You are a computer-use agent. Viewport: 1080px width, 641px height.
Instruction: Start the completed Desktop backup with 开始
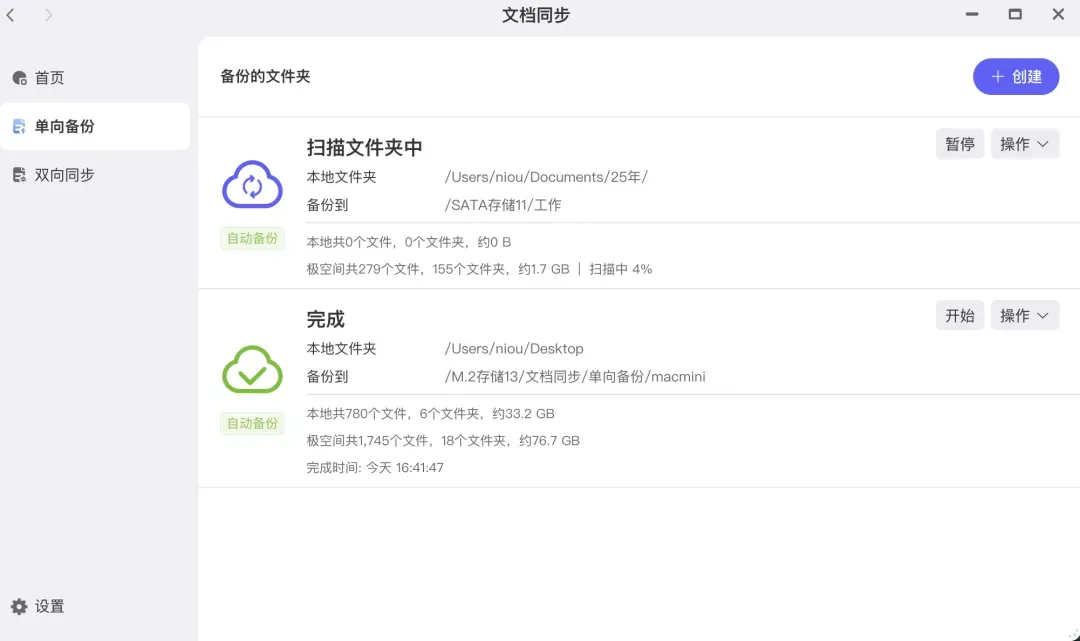(960, 316)
